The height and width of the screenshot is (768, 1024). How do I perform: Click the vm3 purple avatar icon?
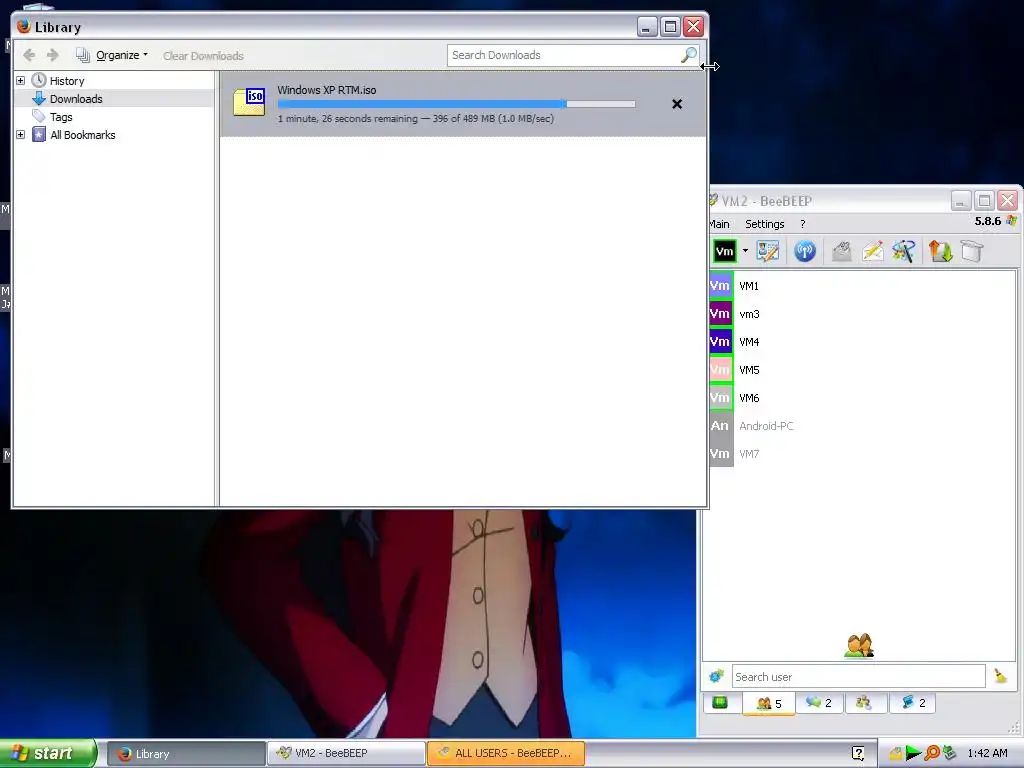point(720,313)
